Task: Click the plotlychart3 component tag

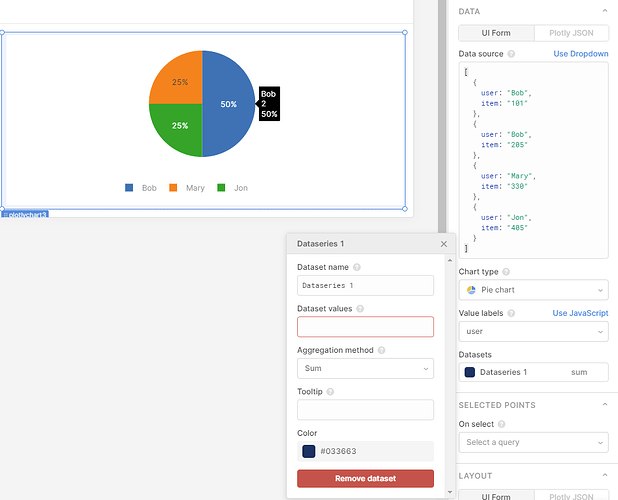Action: (25, 214)
